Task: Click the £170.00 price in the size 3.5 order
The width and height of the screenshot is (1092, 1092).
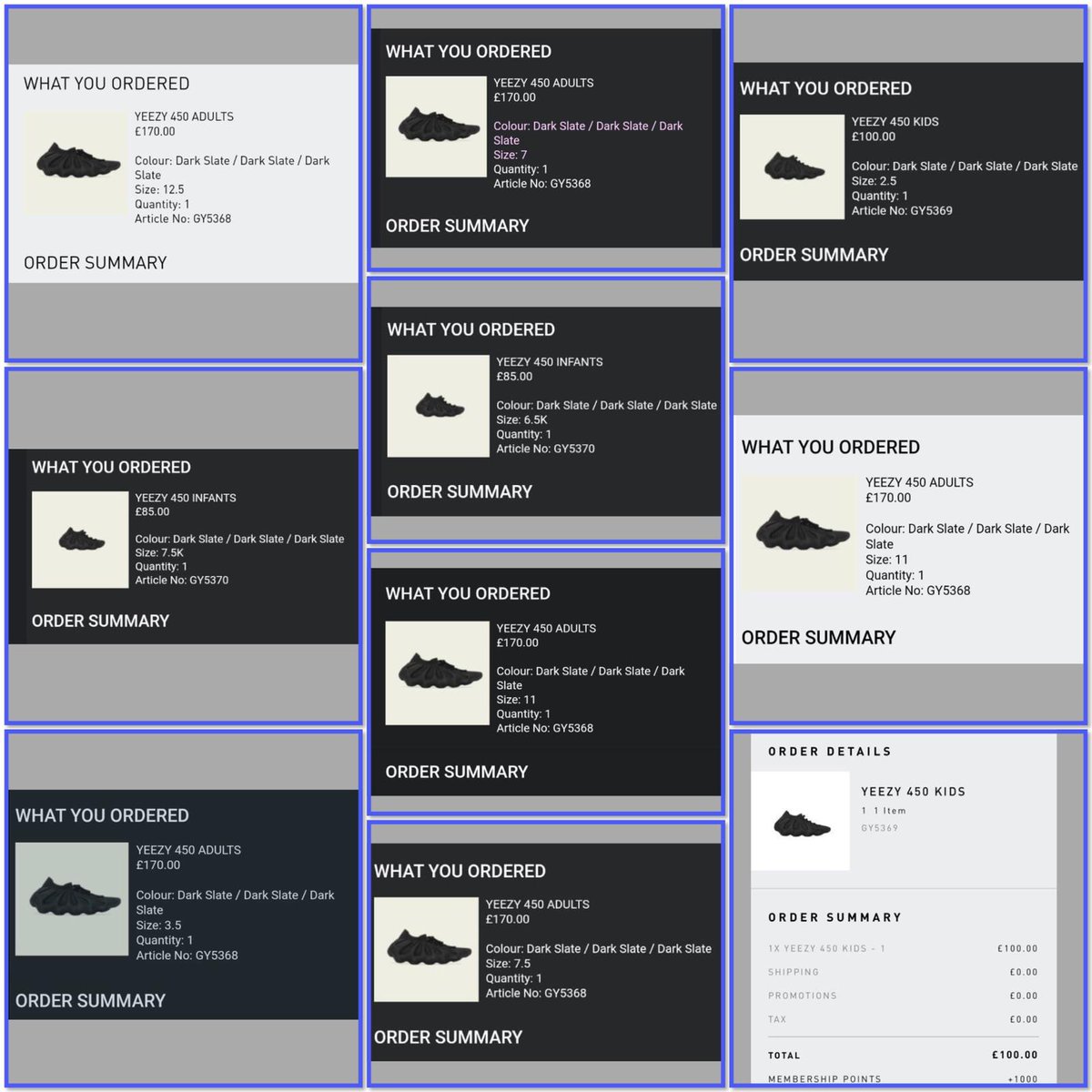Action: [158, 865]
